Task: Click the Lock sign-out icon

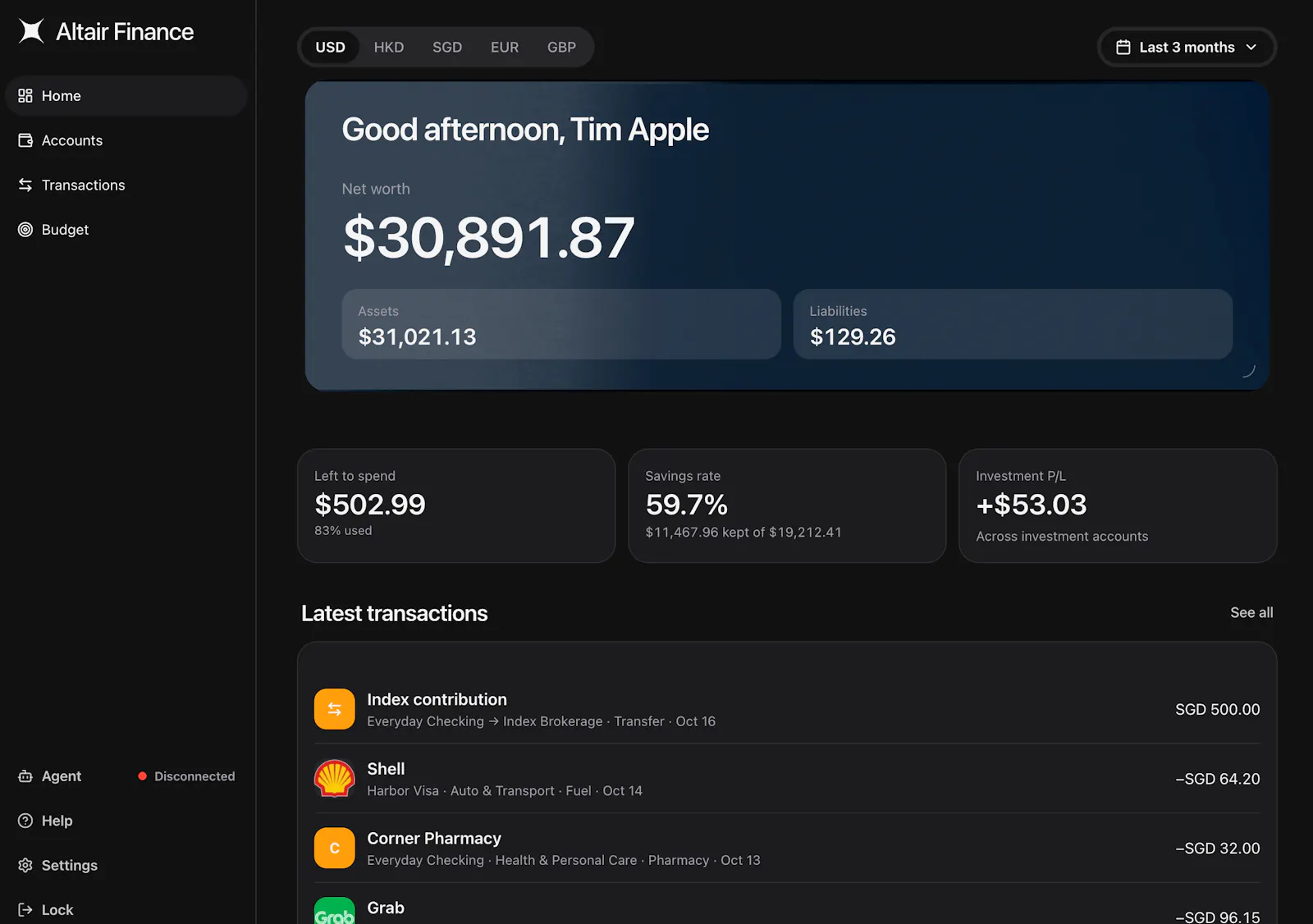Action: pyautogui.click(x=25, y=909)
